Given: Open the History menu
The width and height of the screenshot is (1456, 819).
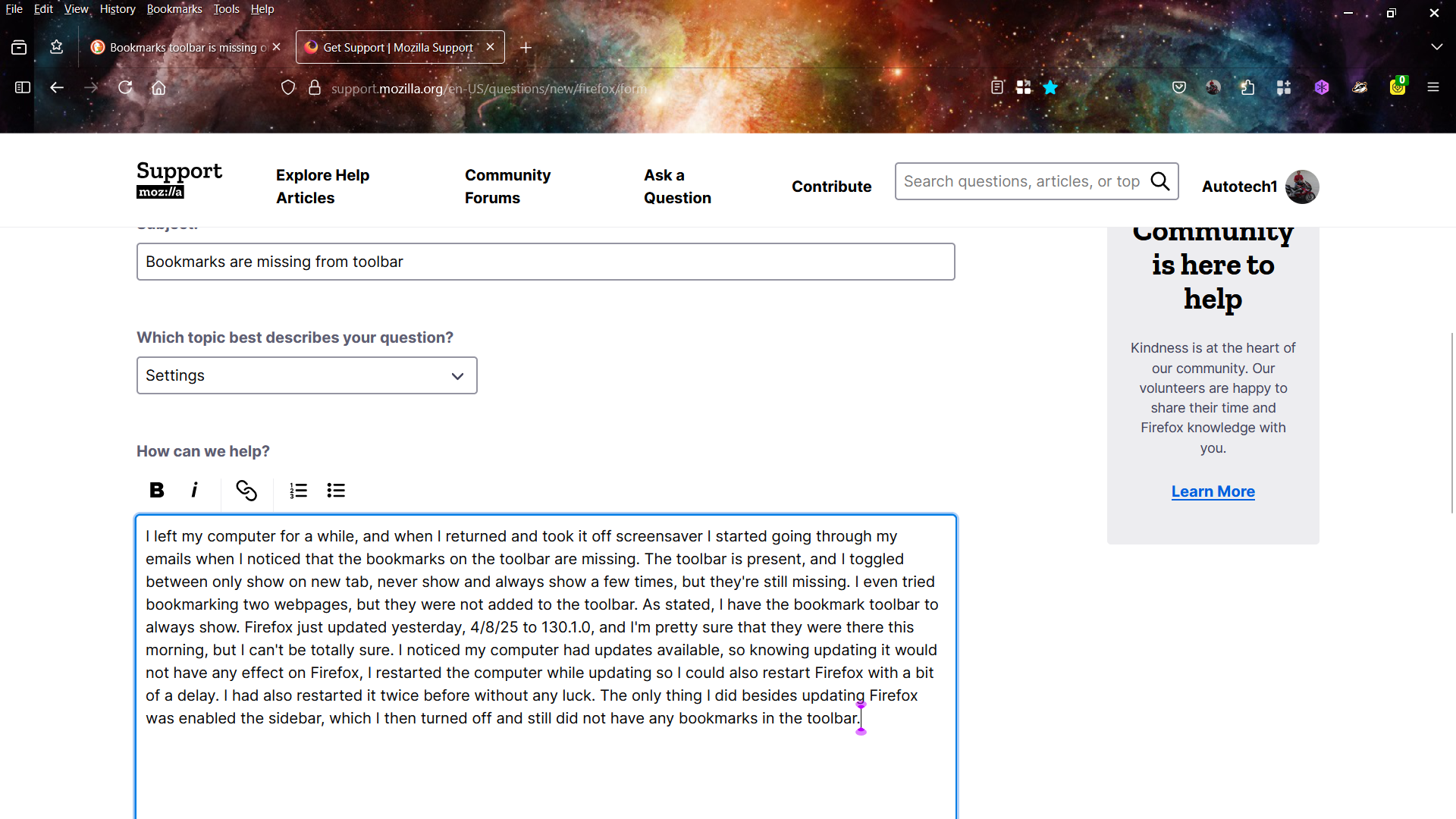Looking at the screenshot, I should click(x=118, y=9).
